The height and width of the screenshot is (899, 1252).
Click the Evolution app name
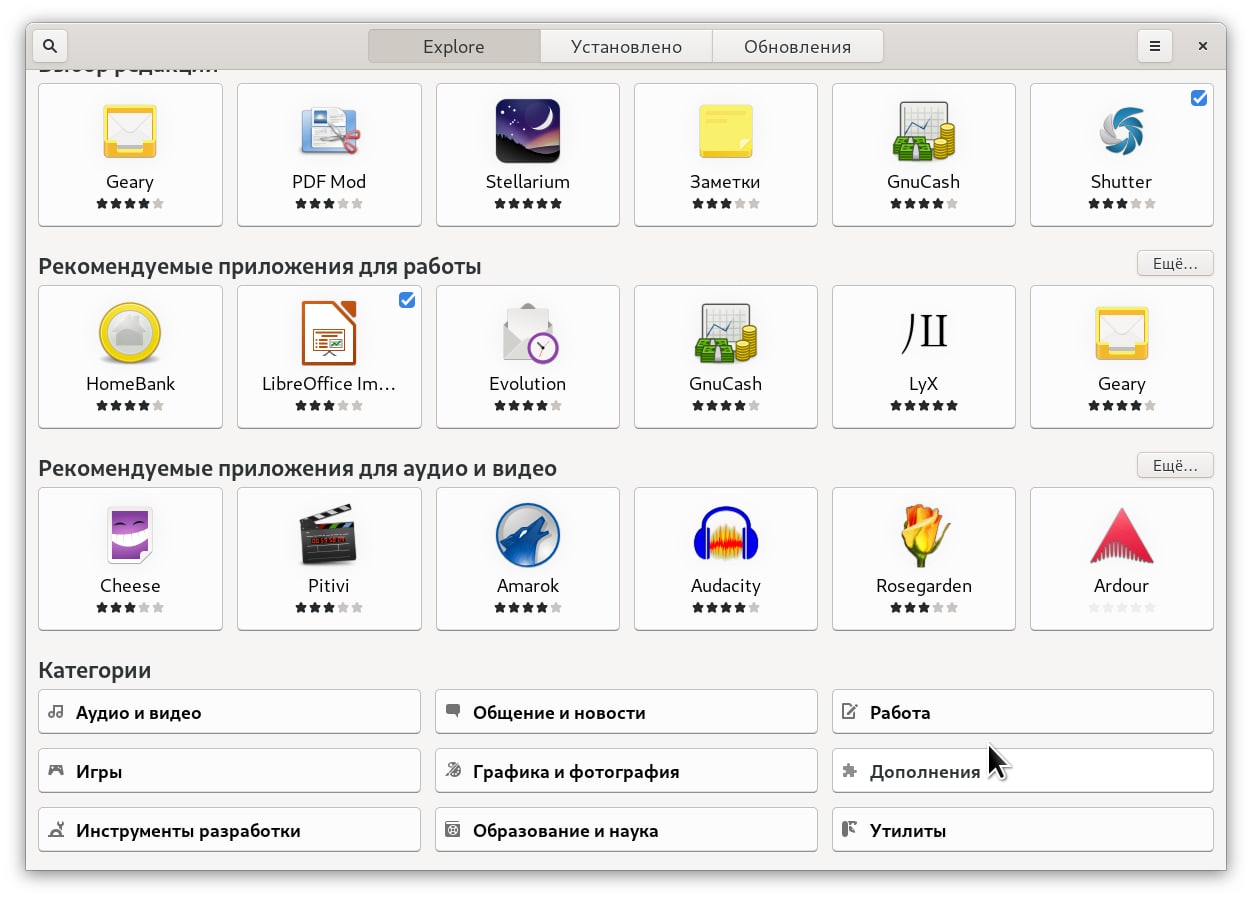click(x=528, y=384)
